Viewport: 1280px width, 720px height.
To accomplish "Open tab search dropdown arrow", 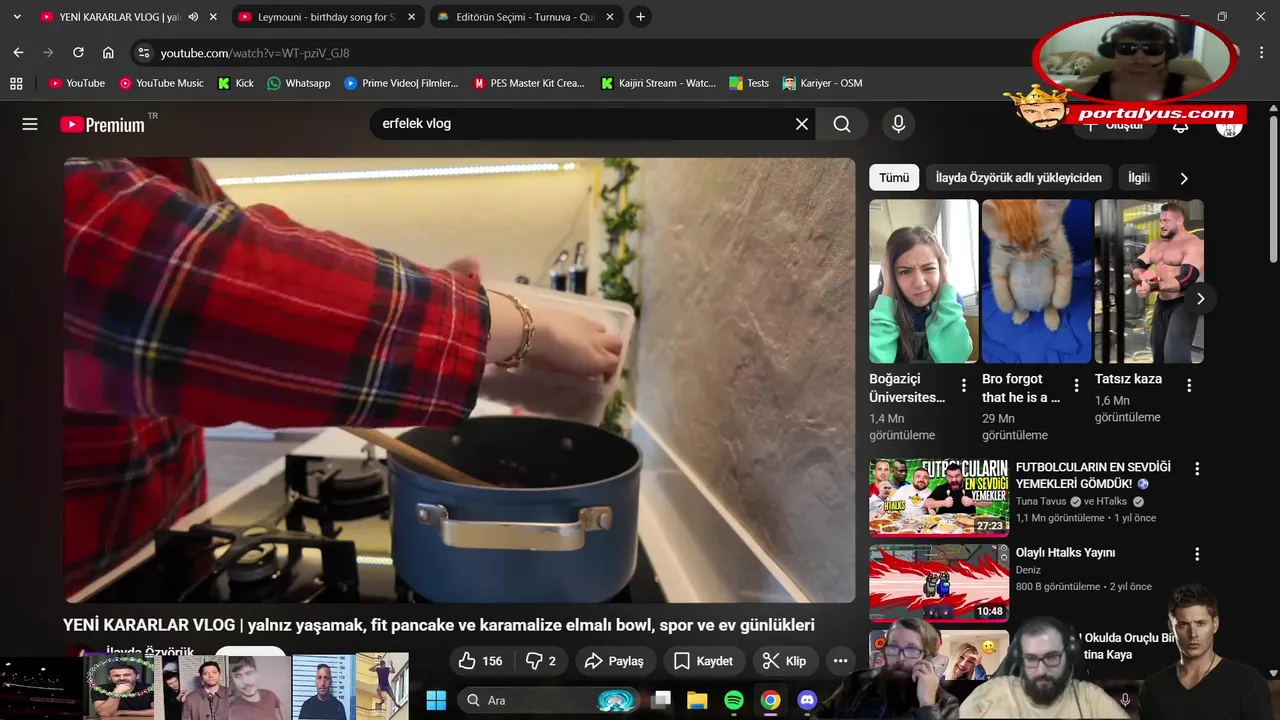I will (17, 17).
